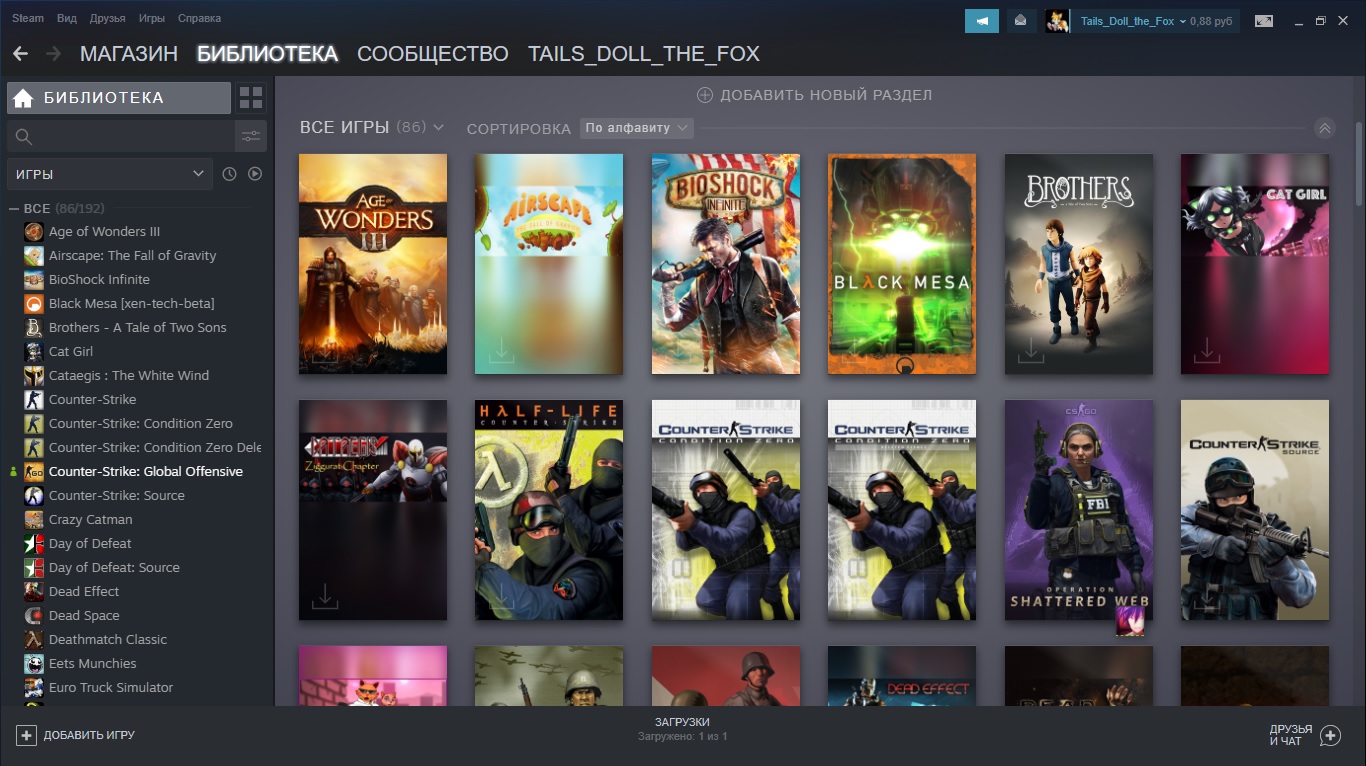Open friends and chat plus icon
This screenshot has width=1366, height=766.
coord(1330,736)
